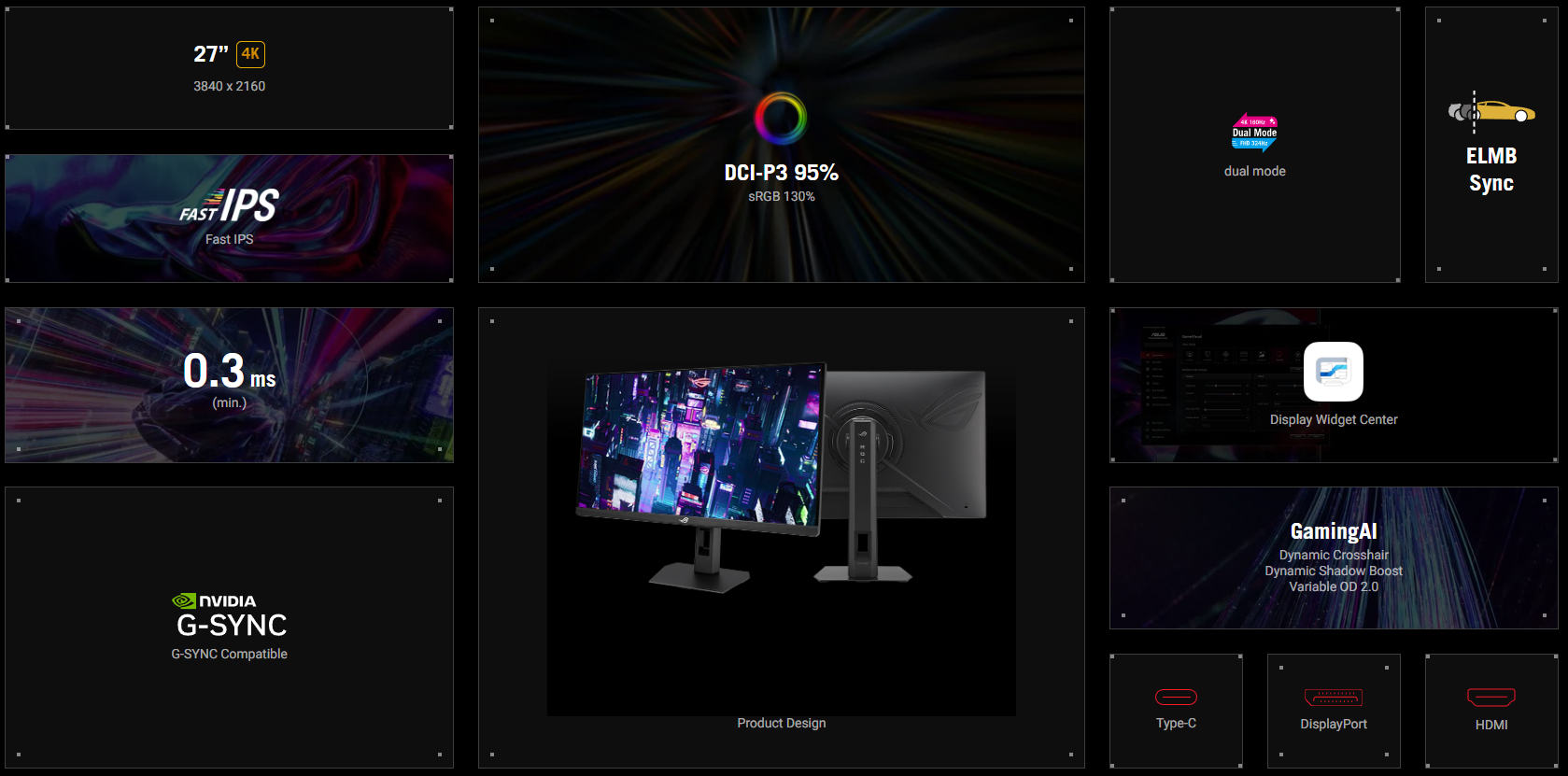Click the 4K resolution badge
This screenshot has height=776, width=1568.
[250, 54]
